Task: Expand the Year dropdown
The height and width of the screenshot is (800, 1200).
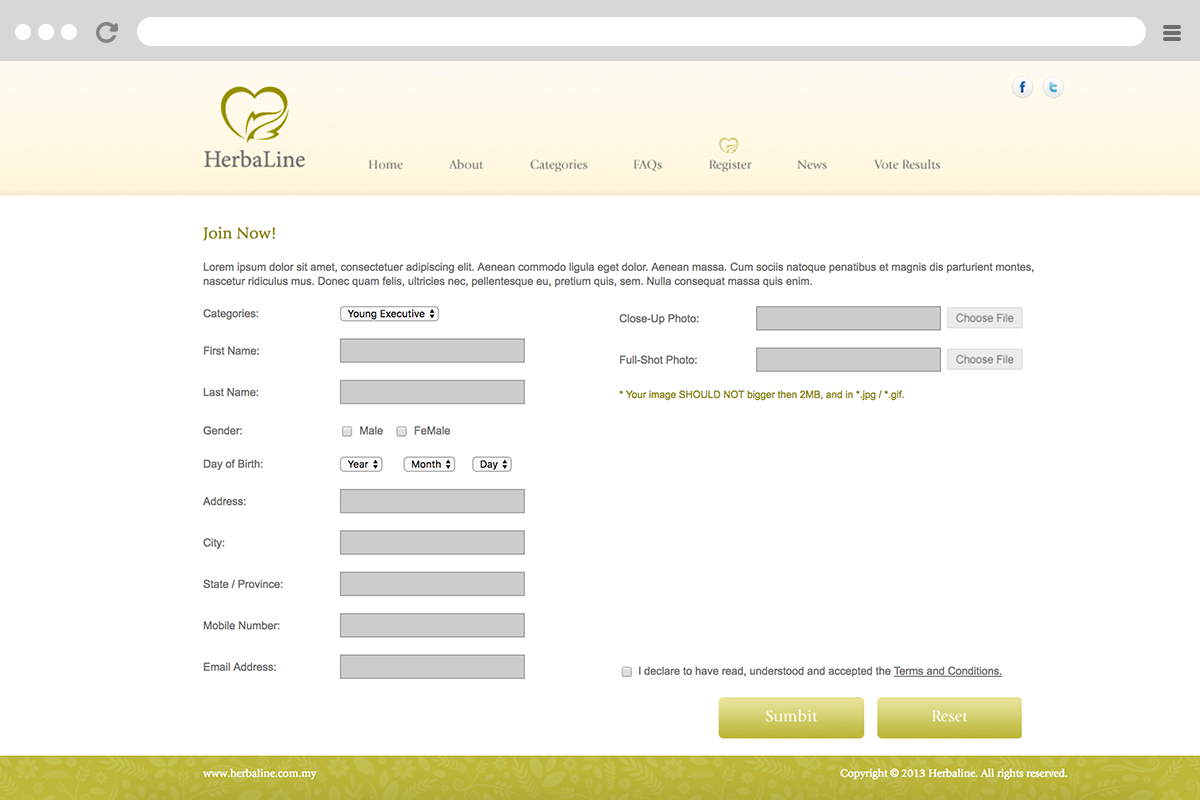Action: (361, 464)
